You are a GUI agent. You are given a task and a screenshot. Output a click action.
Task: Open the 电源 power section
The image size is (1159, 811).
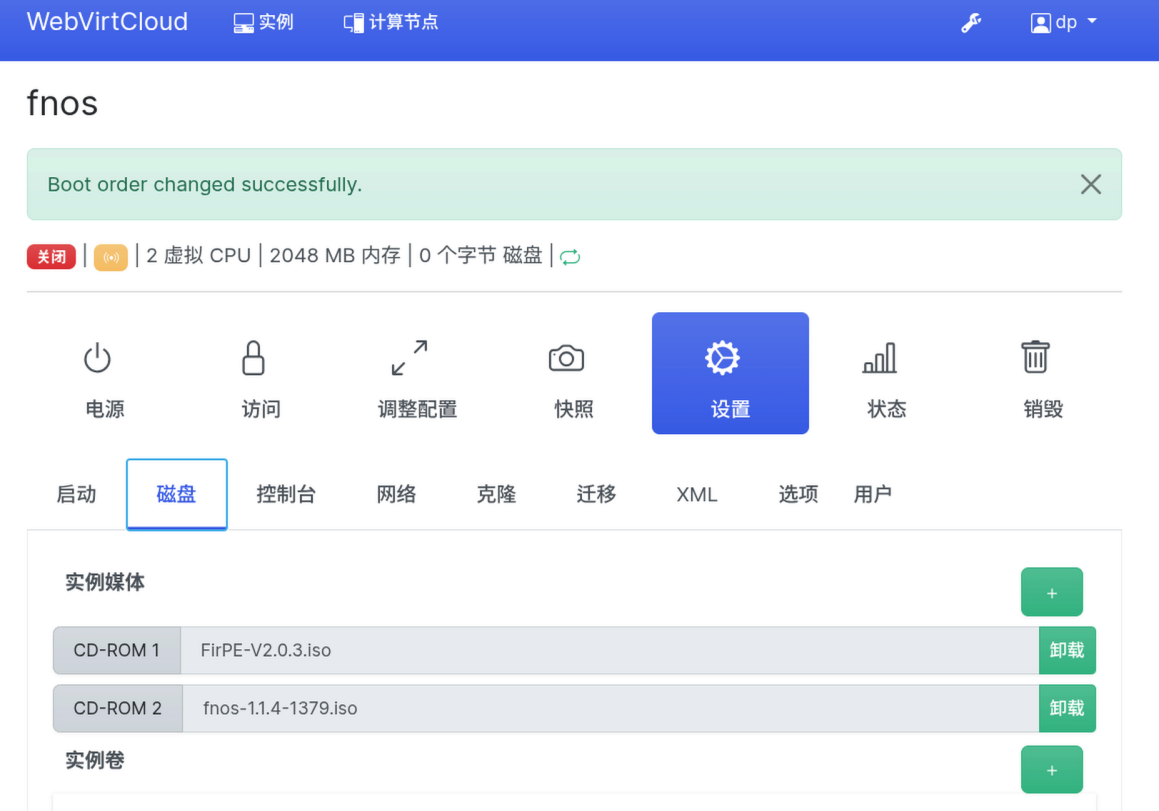105,373
